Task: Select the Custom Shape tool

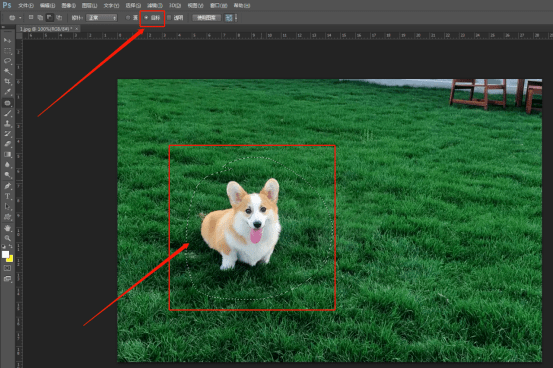Action: (x=7, y=217)
